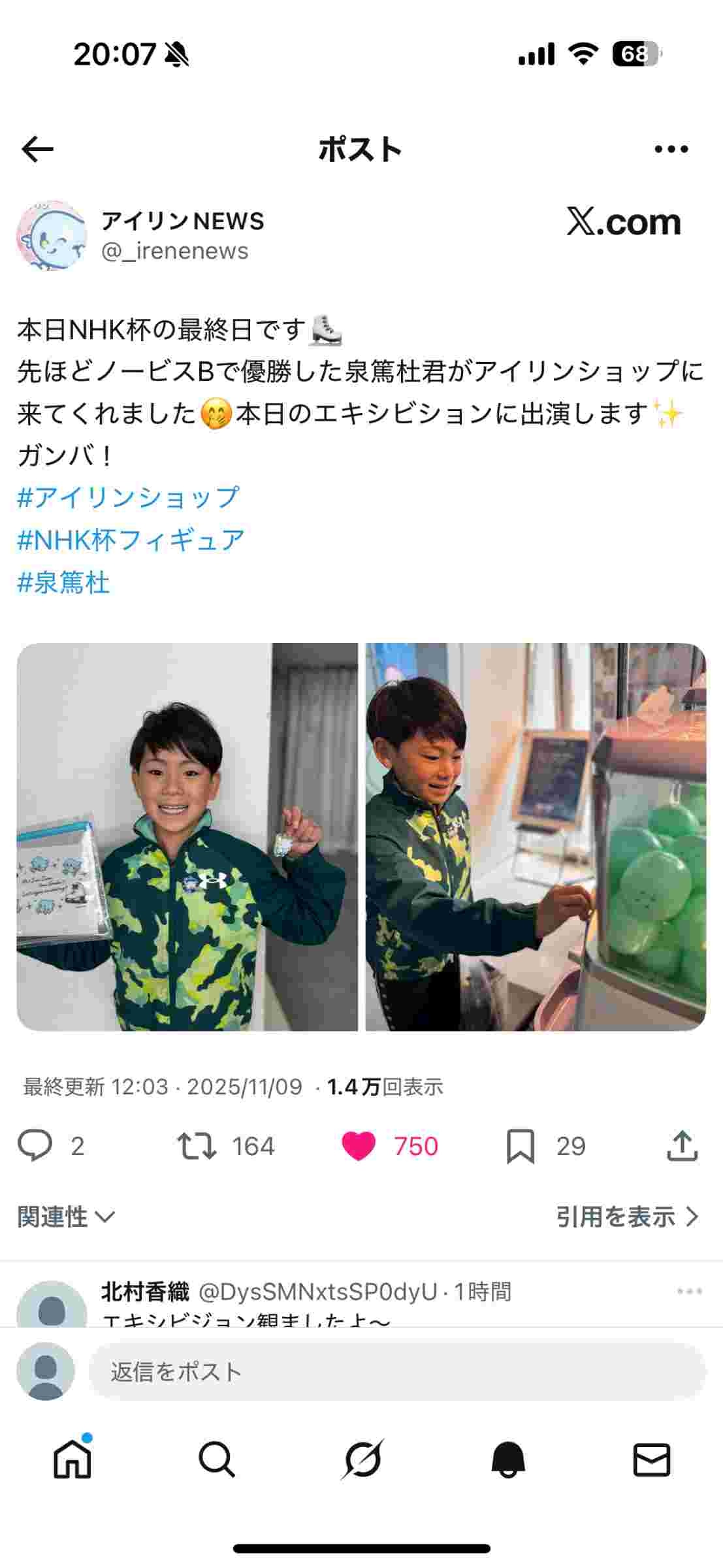This screenshot has width=723, height=1568.
Task: Share the post with upload arrow icon
Action: click(x=683, y=1146)
